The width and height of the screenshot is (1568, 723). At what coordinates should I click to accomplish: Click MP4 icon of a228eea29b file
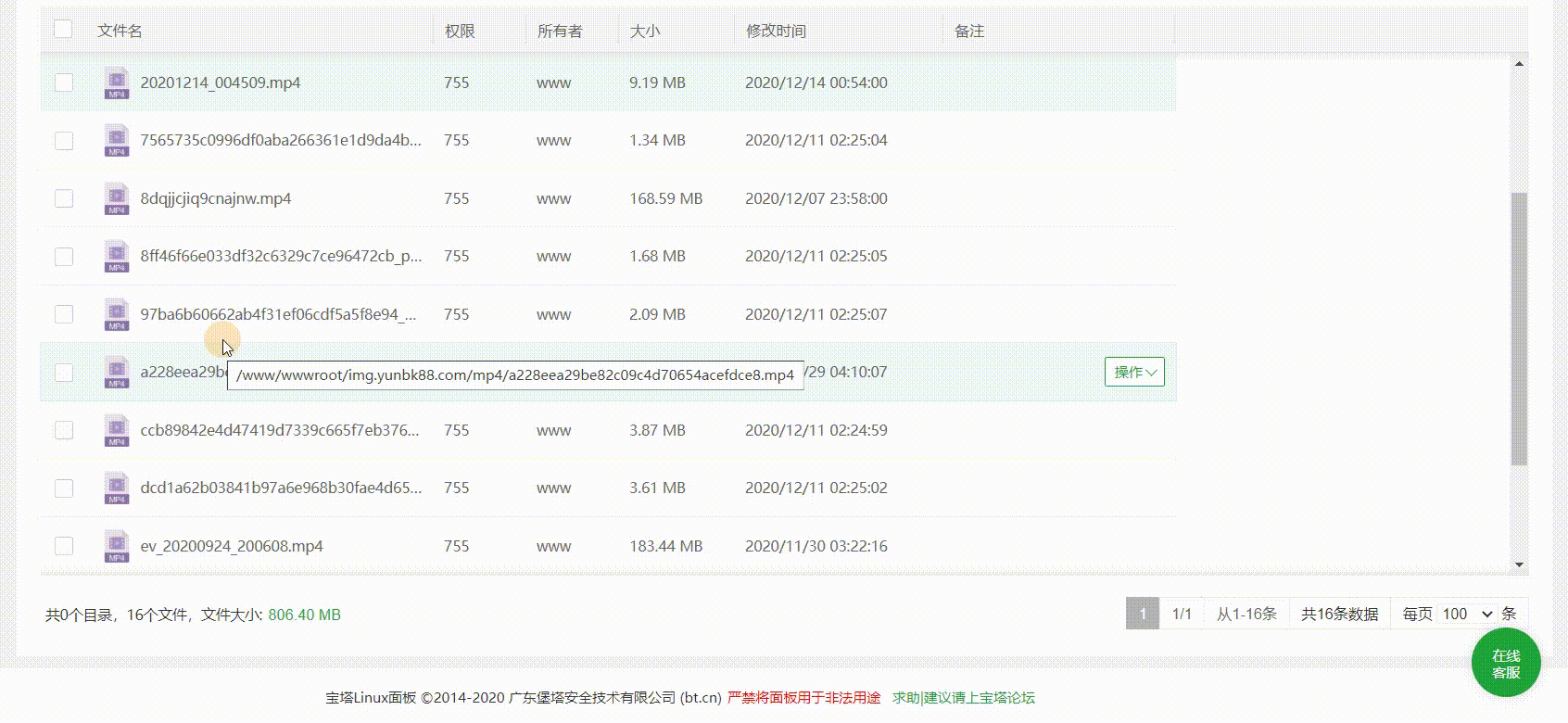tap(117, 373)
